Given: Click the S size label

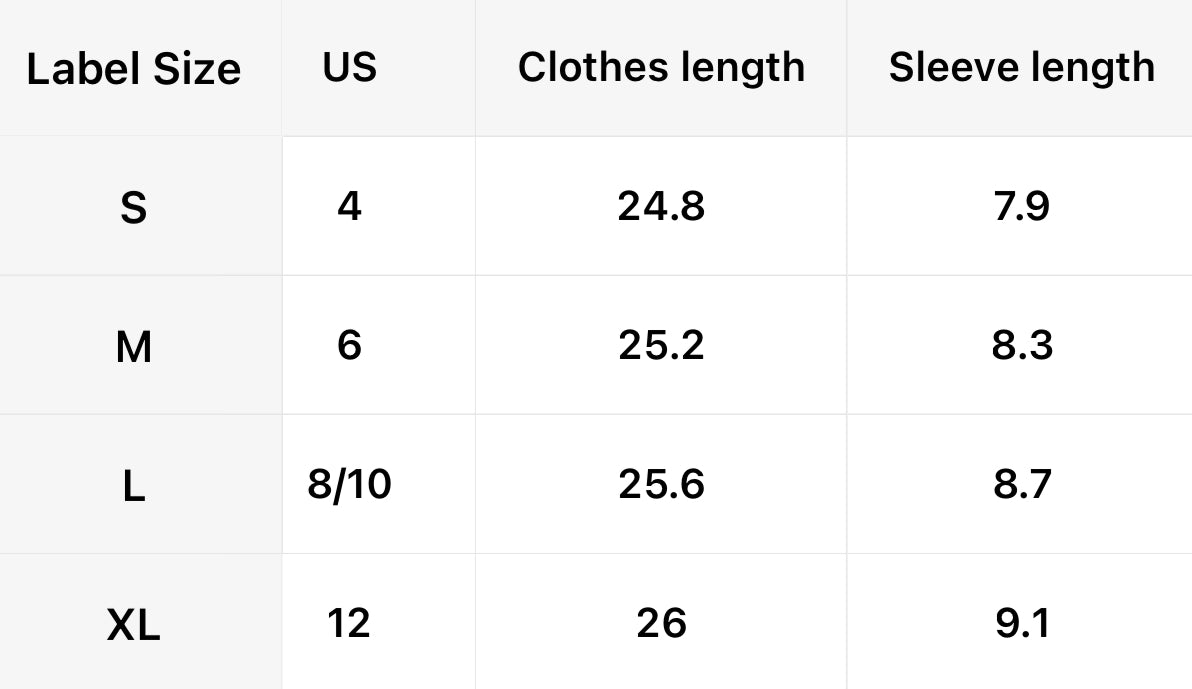Looking at the screenshot, I should click(133, 208).
